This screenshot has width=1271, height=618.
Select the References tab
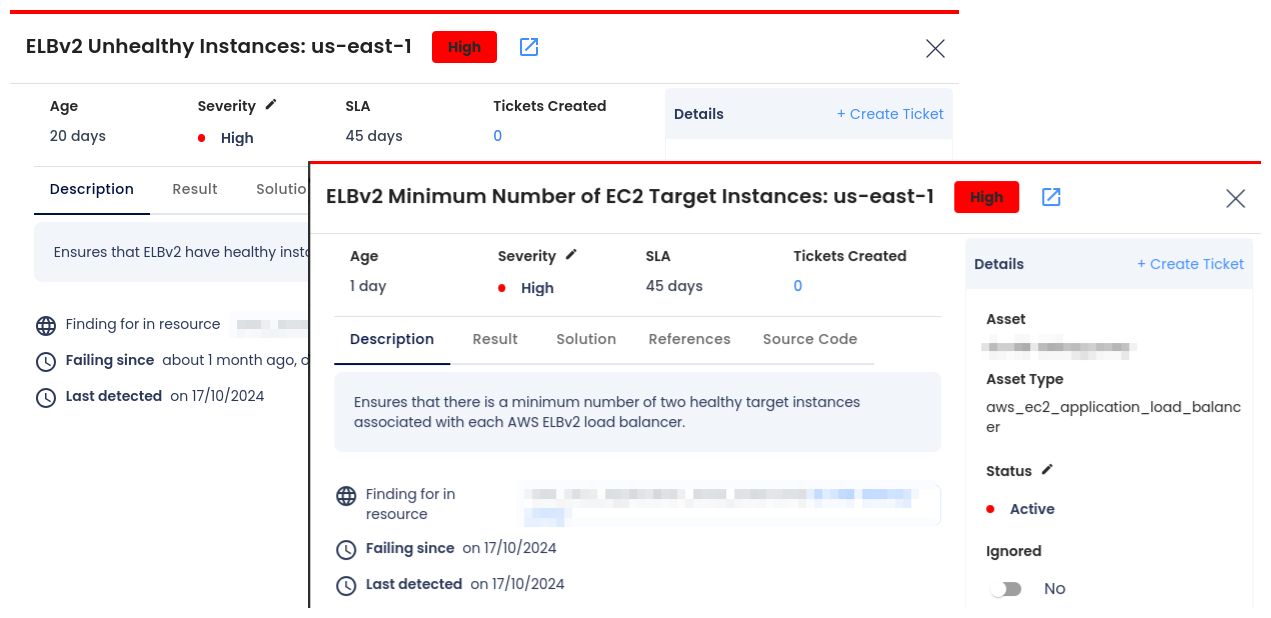tap(689, 339)
